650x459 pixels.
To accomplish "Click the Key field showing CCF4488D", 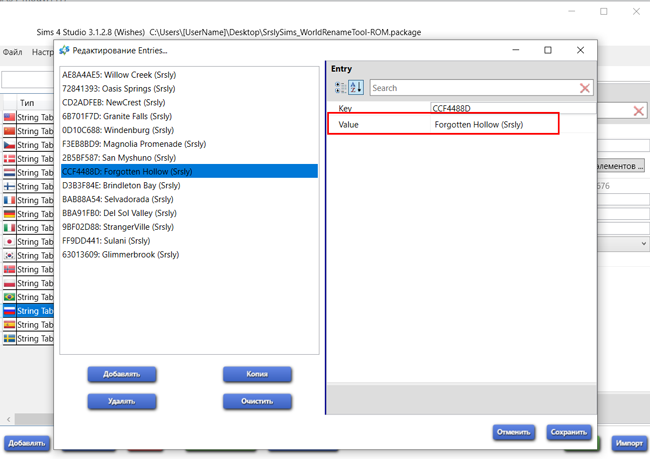I will click(x=513, y=108).
